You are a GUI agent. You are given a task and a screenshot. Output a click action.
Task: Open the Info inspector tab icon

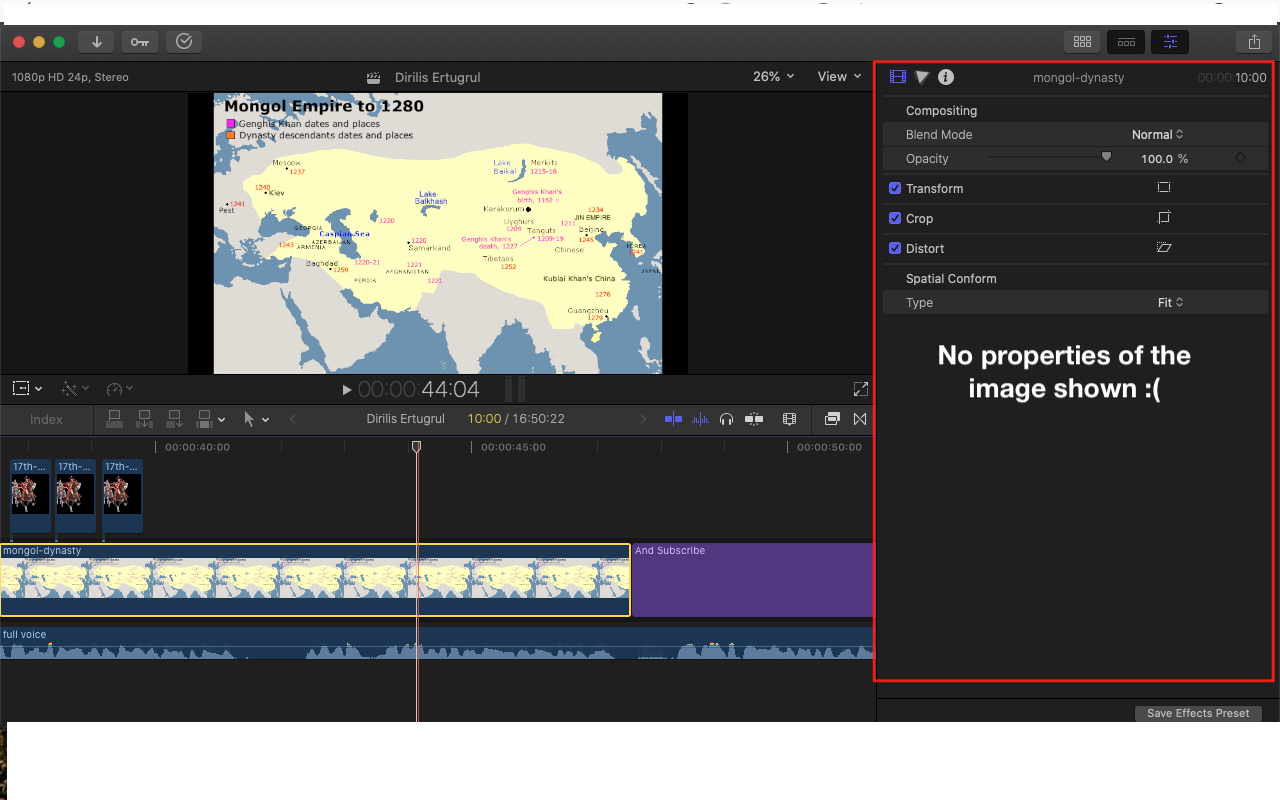point(946,77)
